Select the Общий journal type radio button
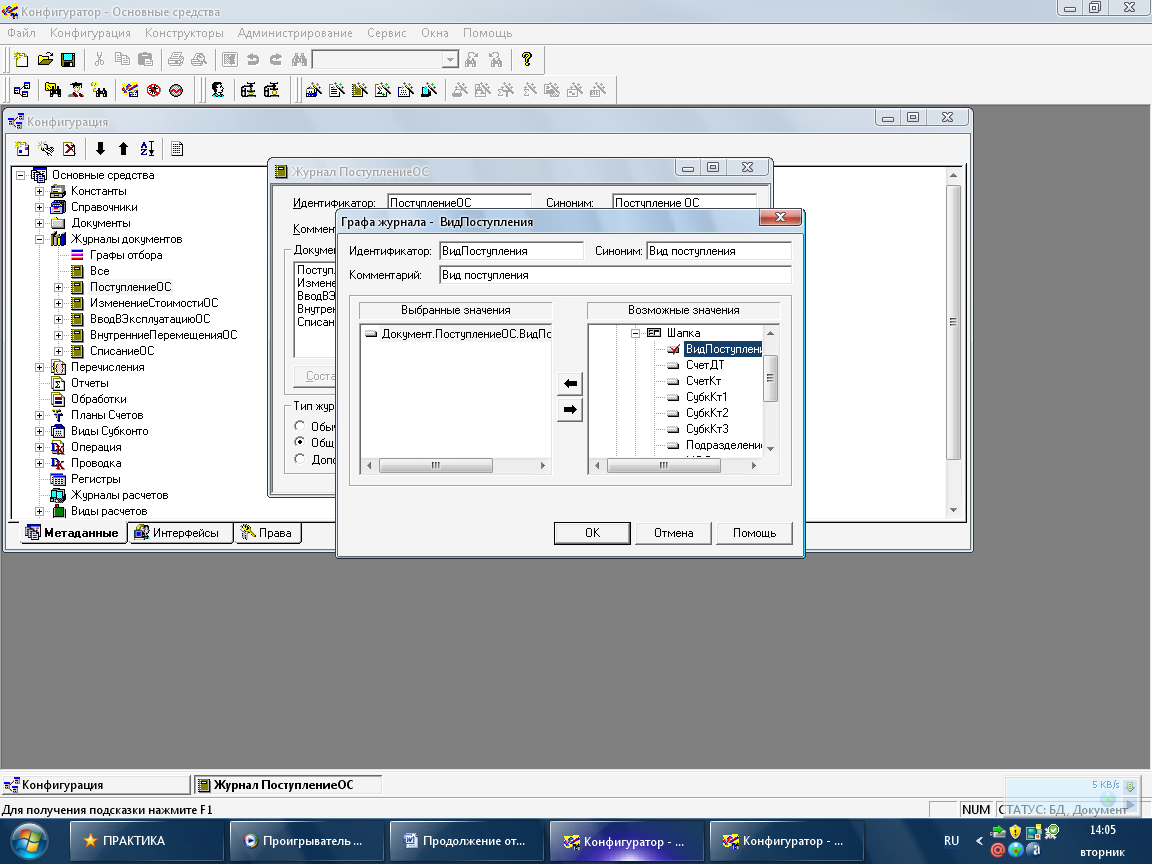 (299, 442)
